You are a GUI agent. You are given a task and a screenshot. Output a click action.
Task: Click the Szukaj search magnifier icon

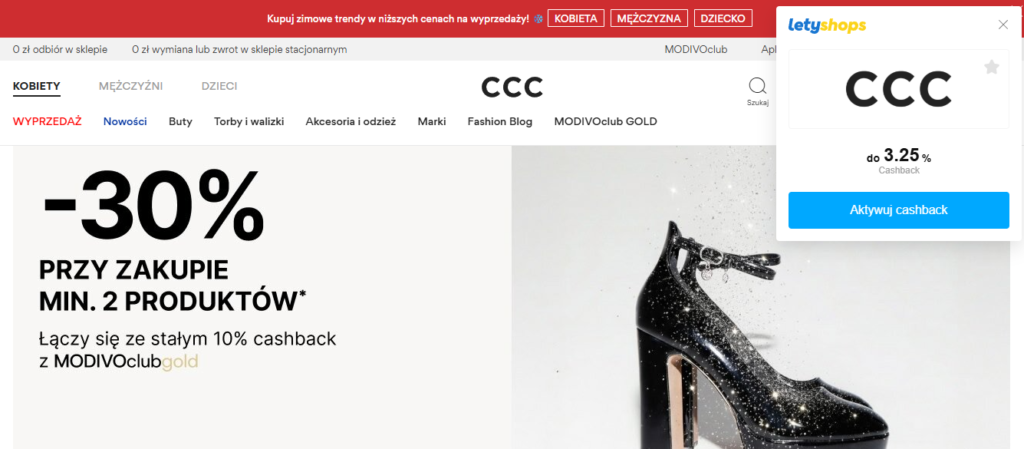(758, 86)
